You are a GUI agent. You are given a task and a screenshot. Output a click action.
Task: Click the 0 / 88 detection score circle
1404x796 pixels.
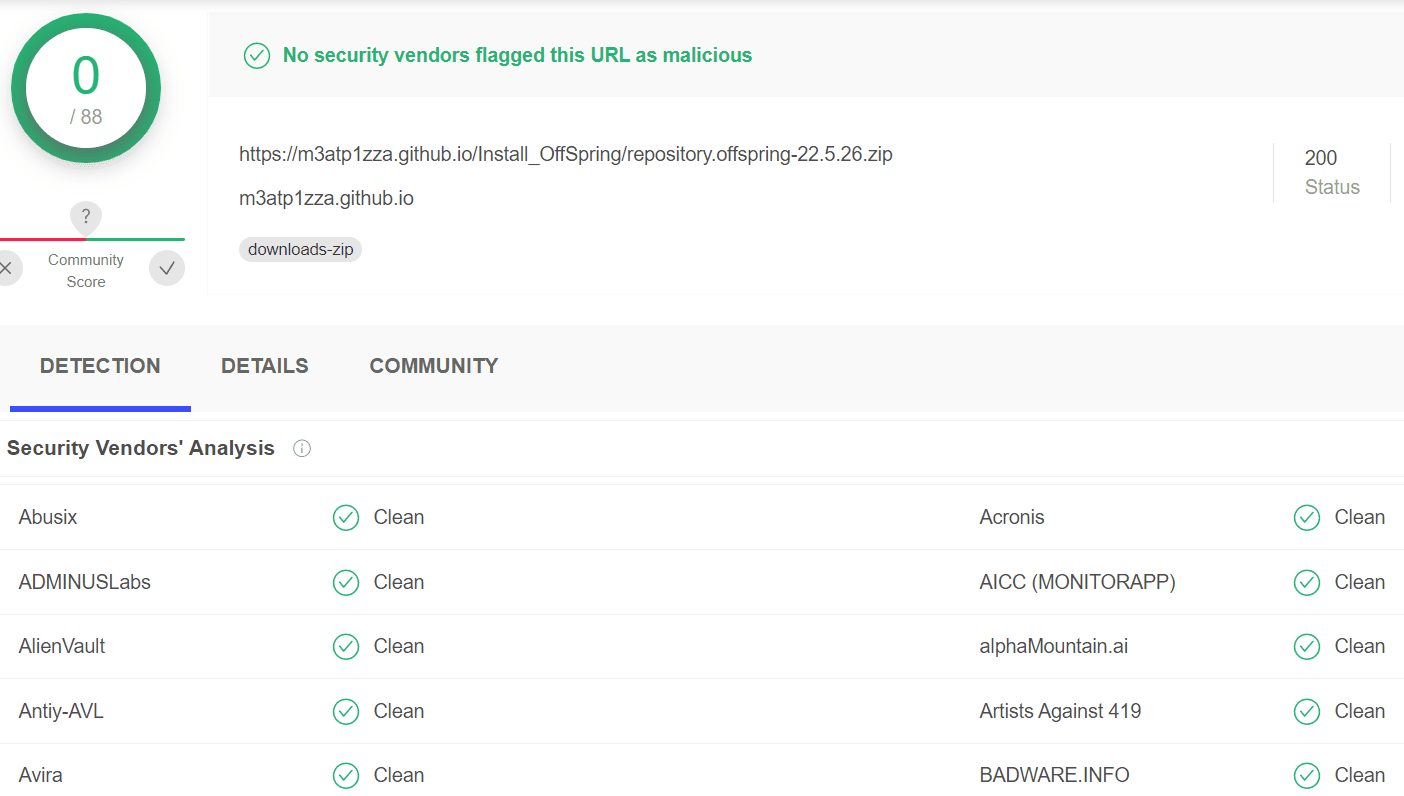86,89
